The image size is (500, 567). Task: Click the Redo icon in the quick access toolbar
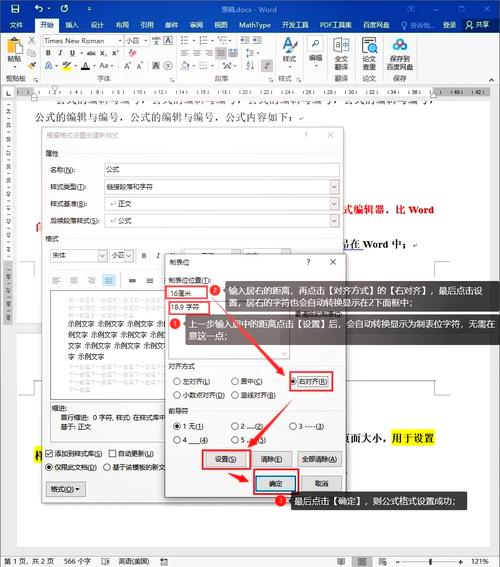[64, 8]
